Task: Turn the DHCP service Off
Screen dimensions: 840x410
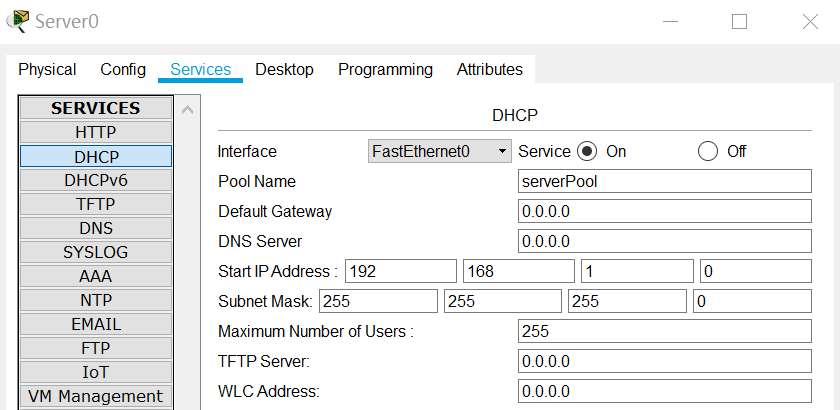Action: tap(708, 152)
